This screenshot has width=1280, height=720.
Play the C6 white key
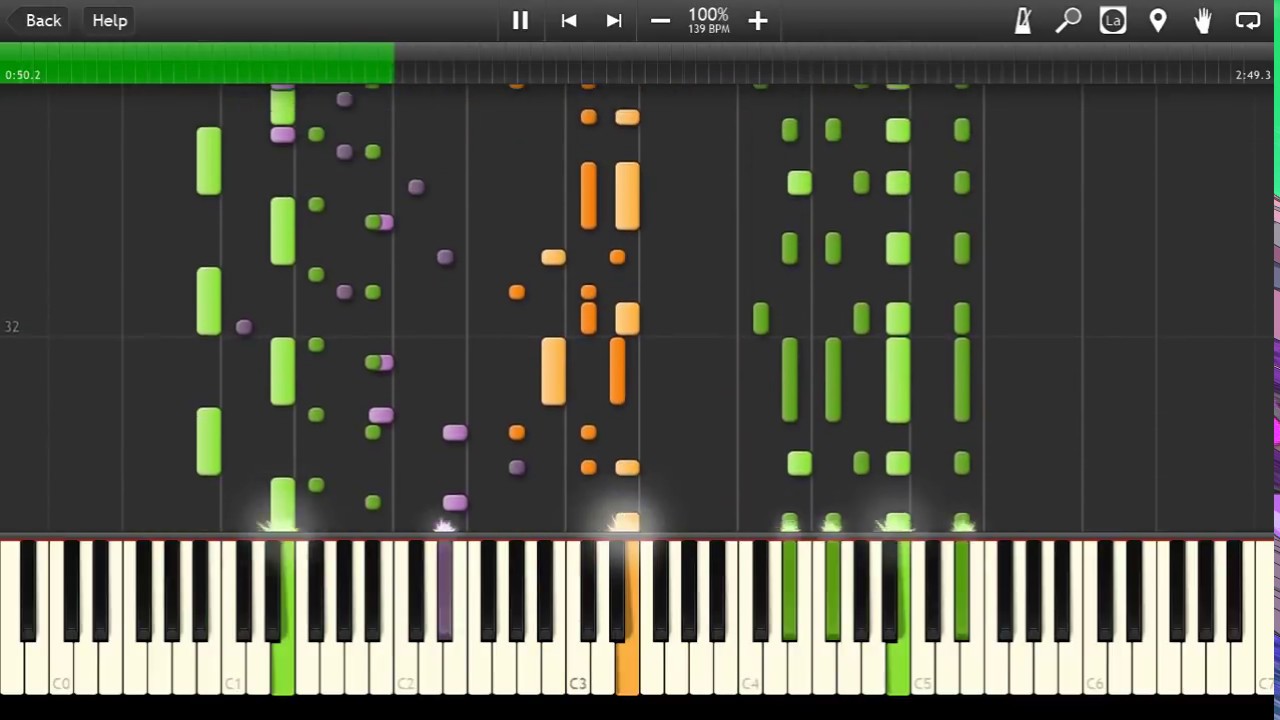(1094, 670)
